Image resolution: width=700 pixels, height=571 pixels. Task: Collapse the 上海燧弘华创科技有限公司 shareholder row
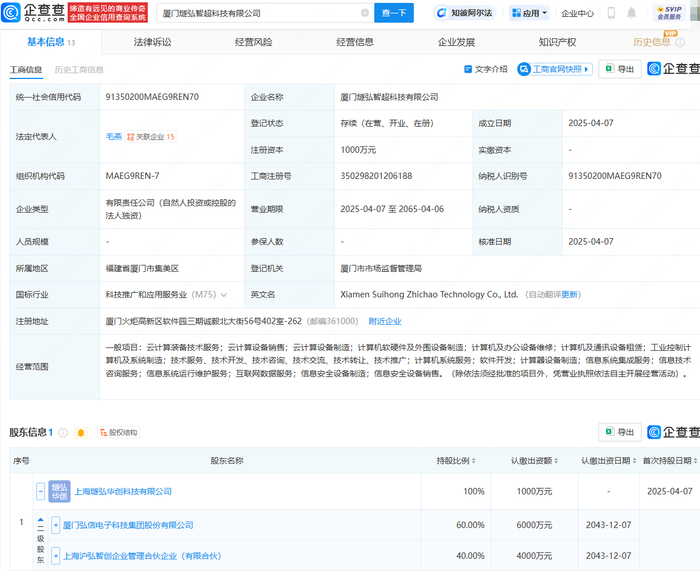(x=40, y=492)
